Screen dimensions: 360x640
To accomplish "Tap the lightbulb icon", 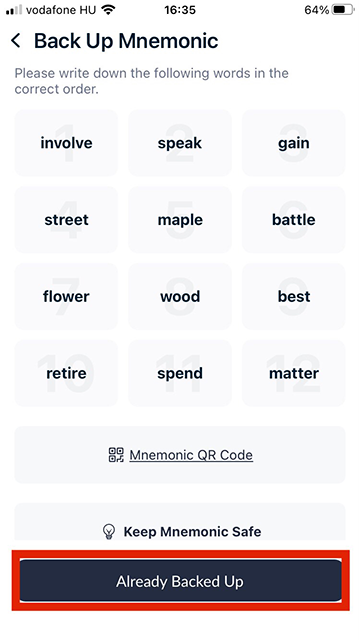I will tap(109, 531).
